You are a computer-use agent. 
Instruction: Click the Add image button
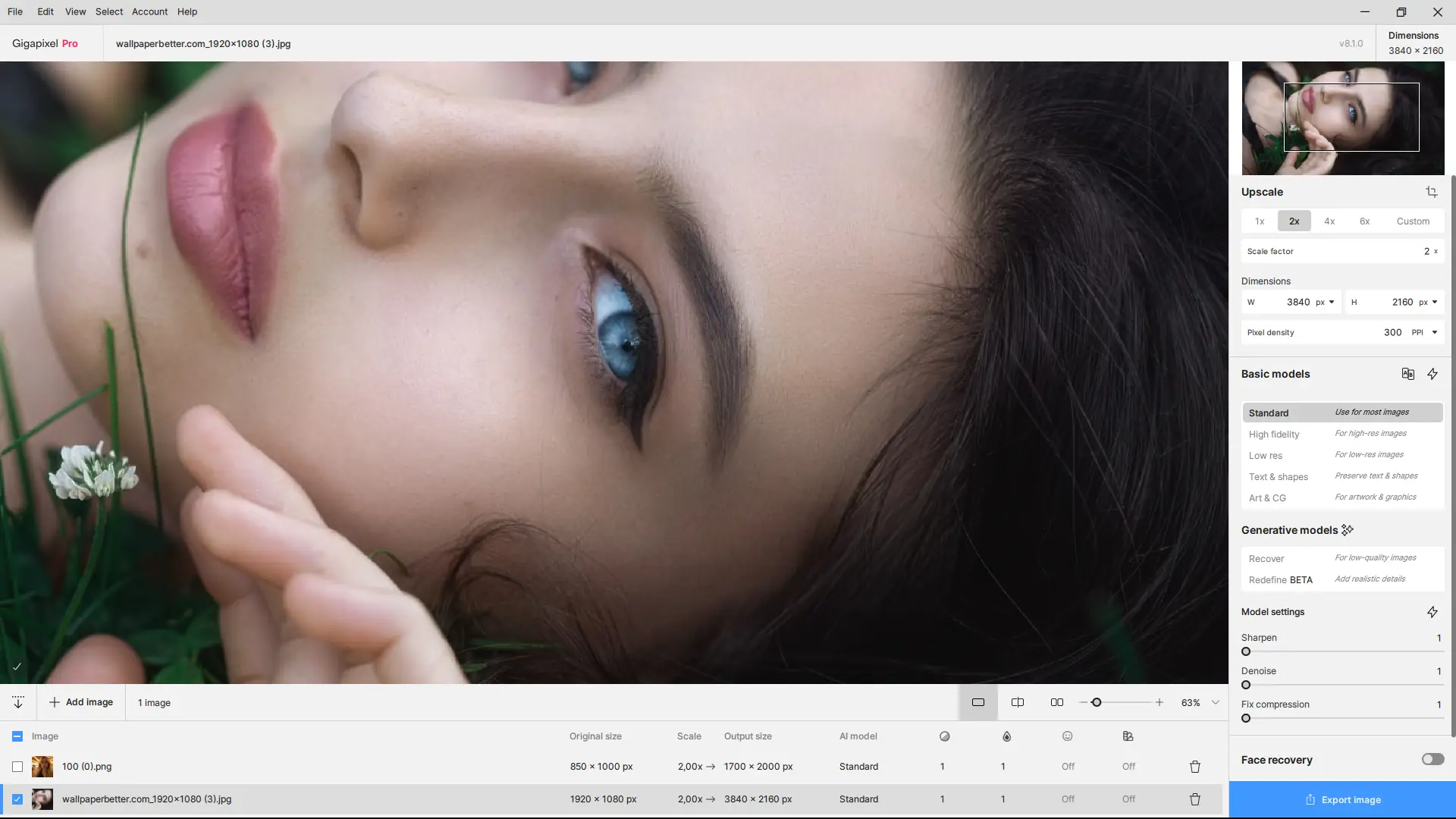[81, 702]
